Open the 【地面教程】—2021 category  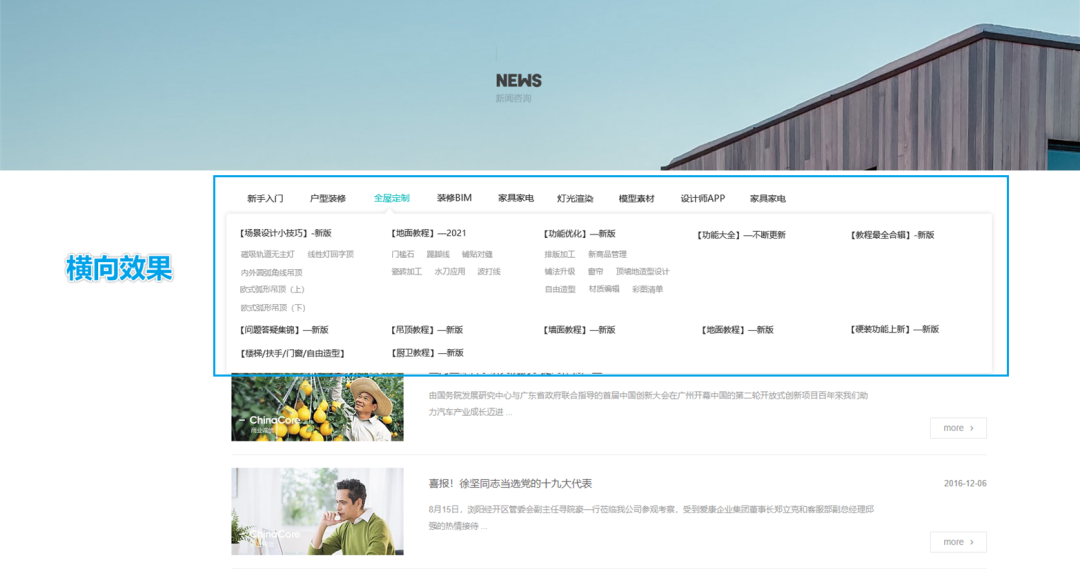click(x=427, y=234)
